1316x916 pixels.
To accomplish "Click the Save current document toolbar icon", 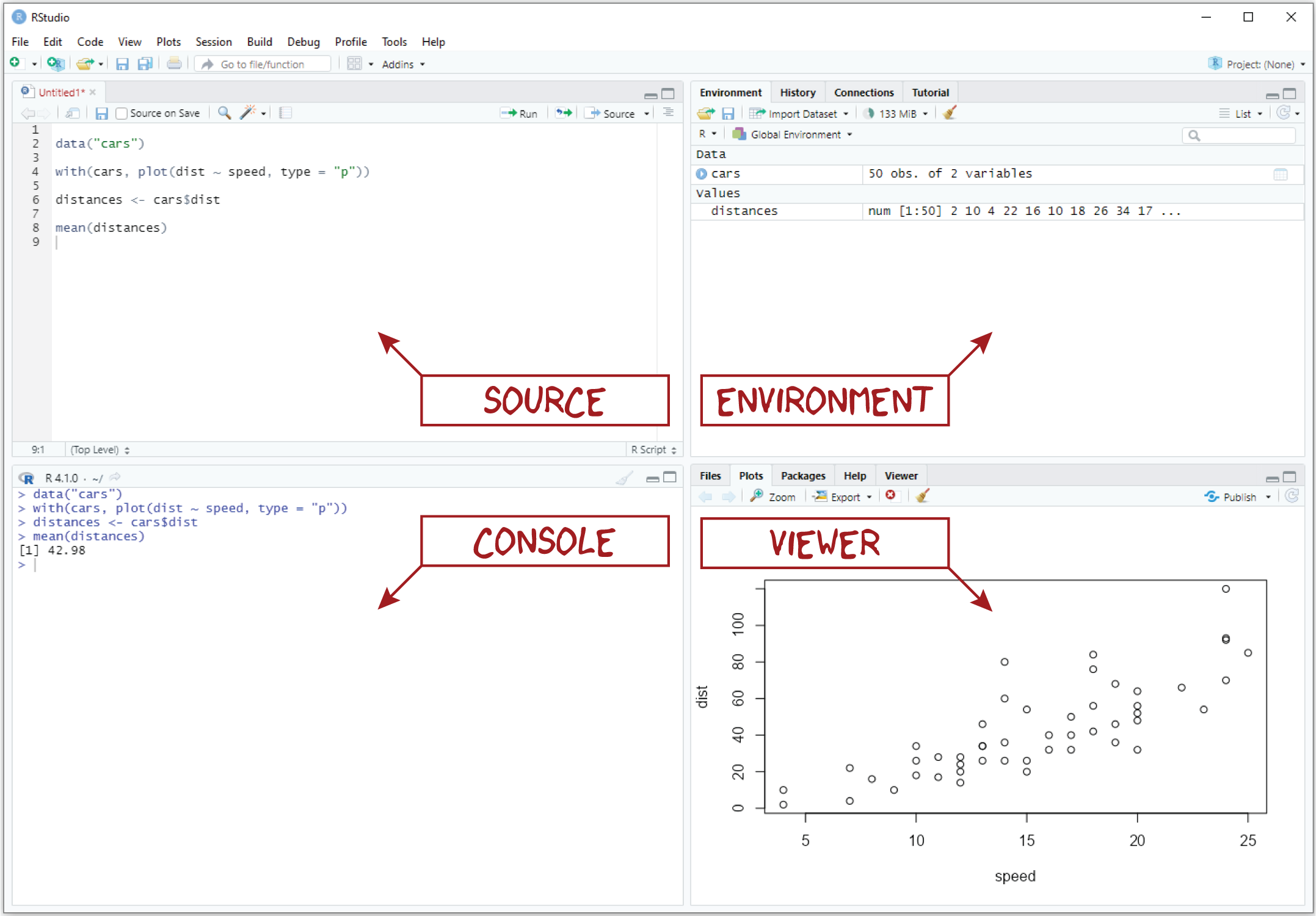I will pos(122,64).
